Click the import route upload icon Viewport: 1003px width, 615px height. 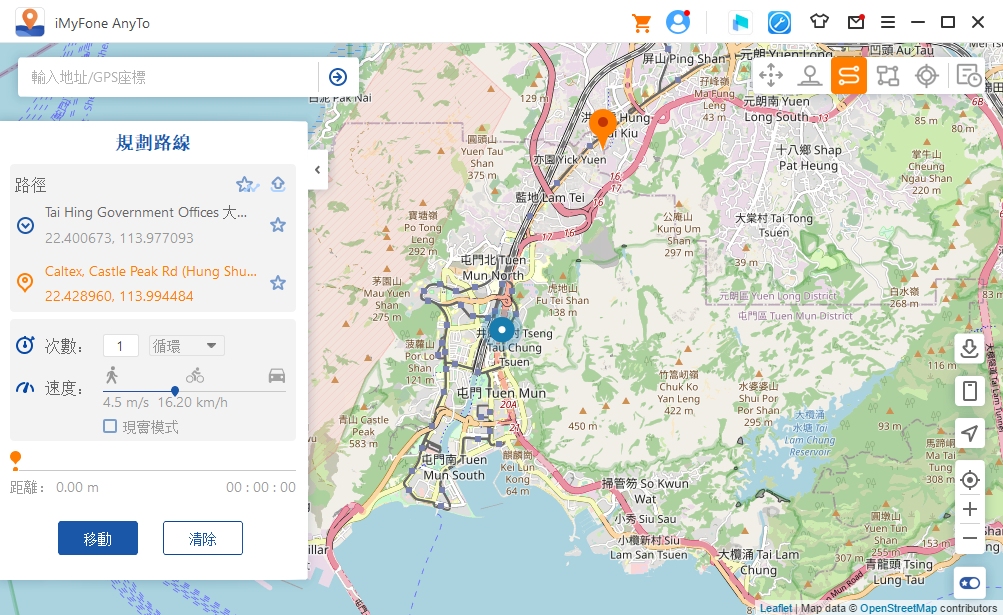(x=278, y=184)
